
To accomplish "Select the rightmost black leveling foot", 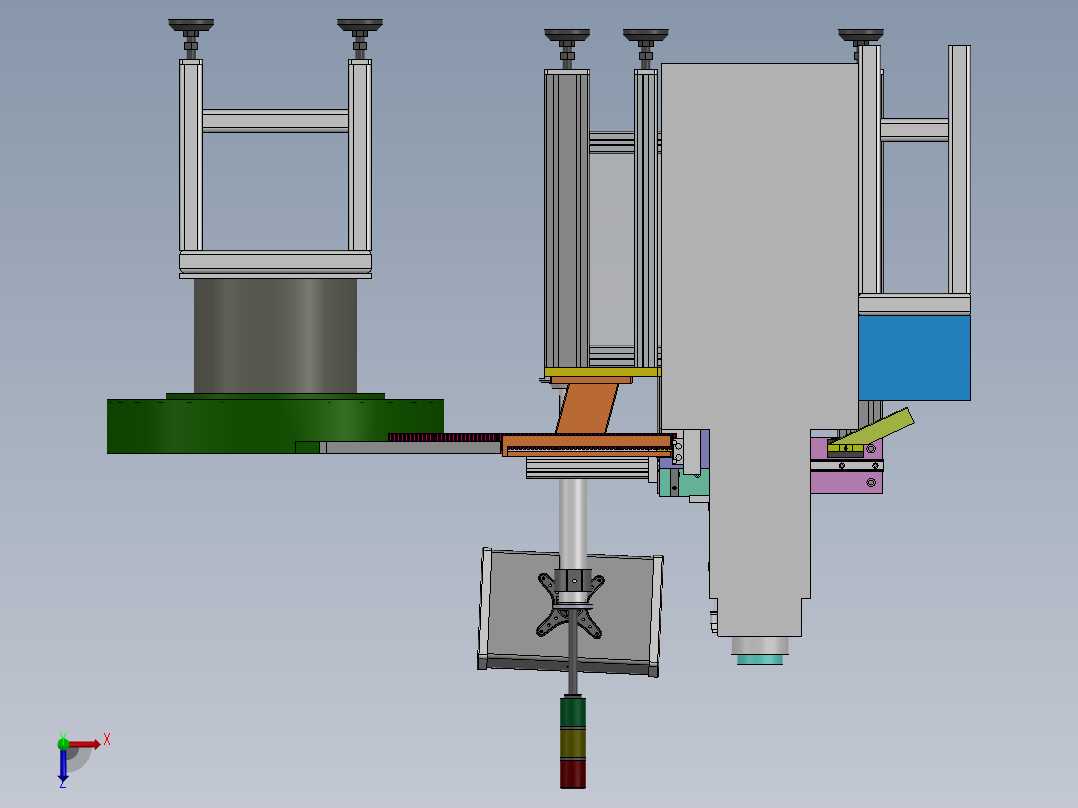I will (861, 34).
